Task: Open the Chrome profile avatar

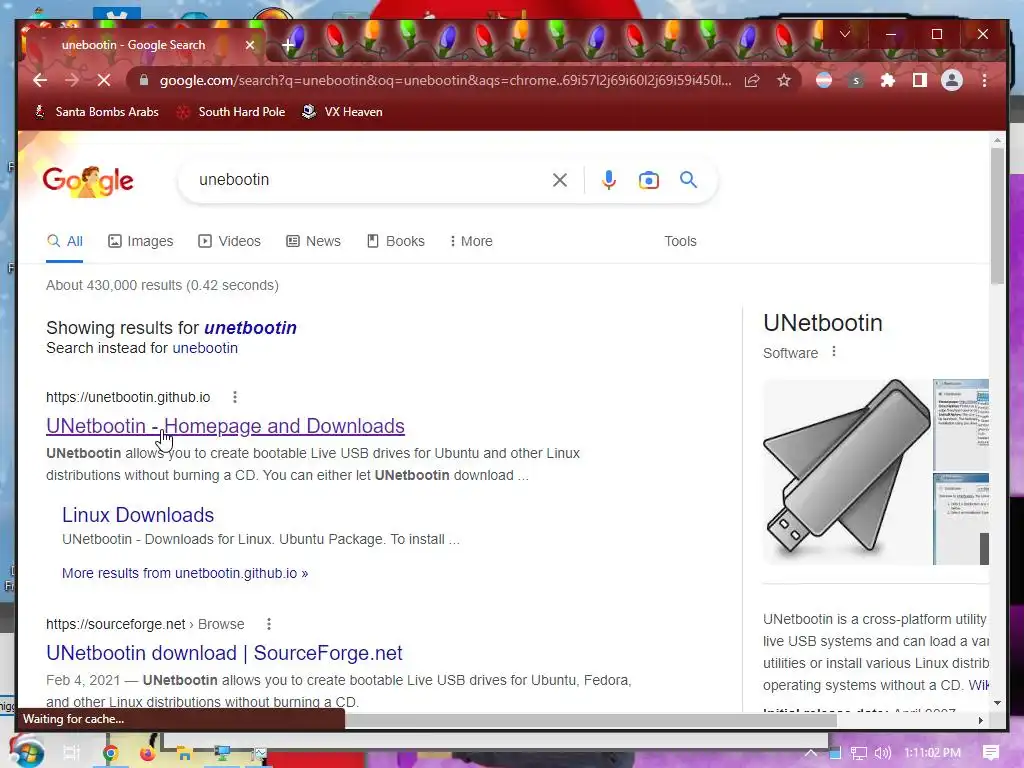Action: tap(952, 80)
